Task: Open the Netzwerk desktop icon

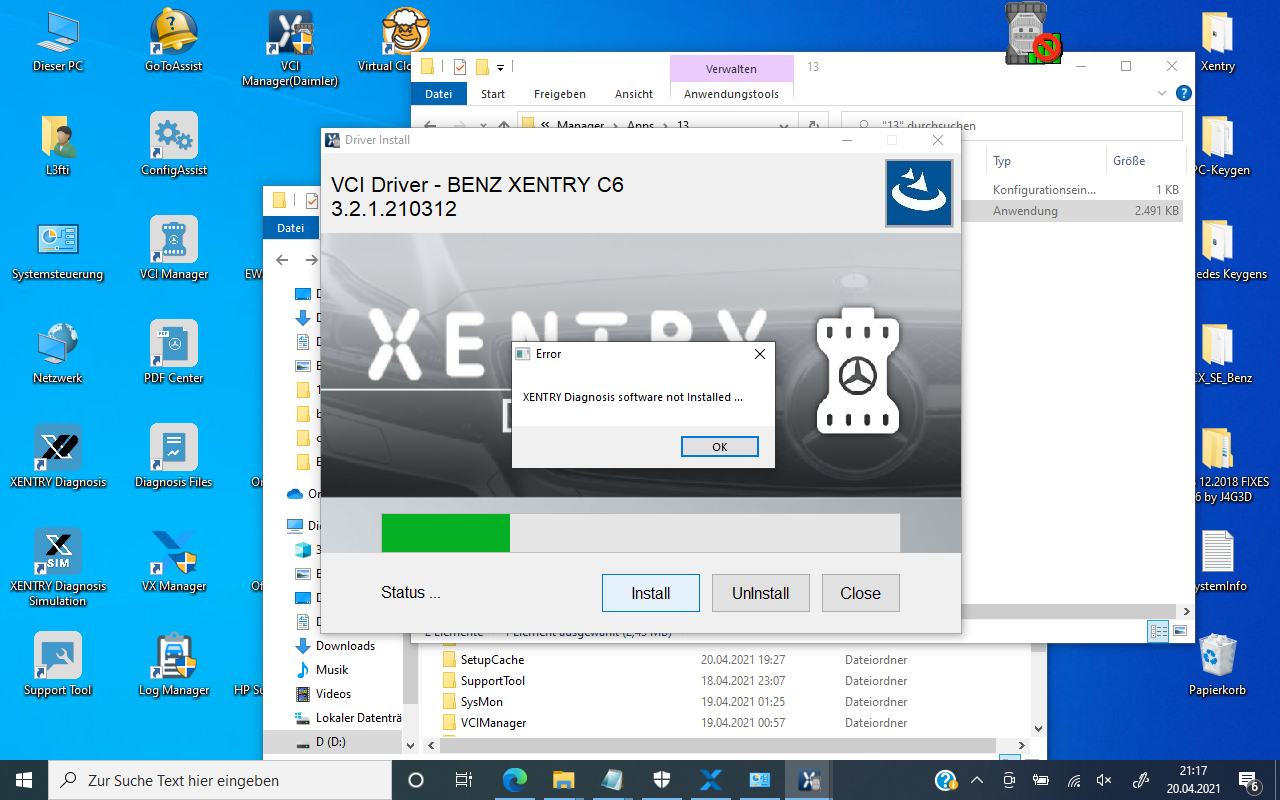Action: [58, 352]
